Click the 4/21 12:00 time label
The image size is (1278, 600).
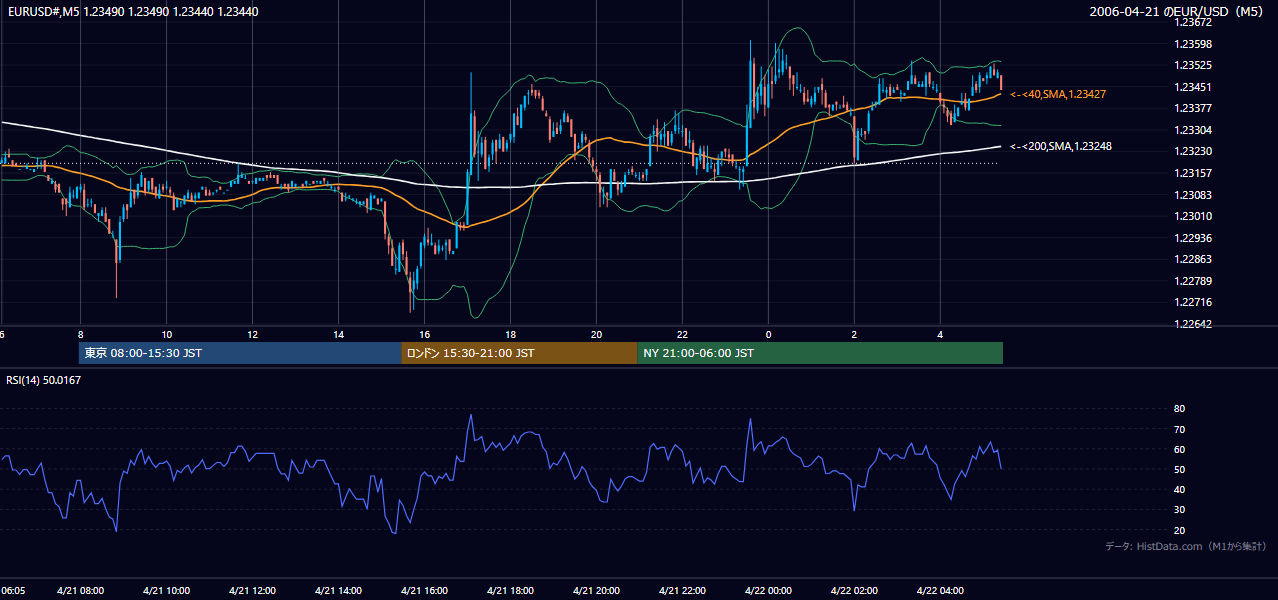(x=252, y=591)
